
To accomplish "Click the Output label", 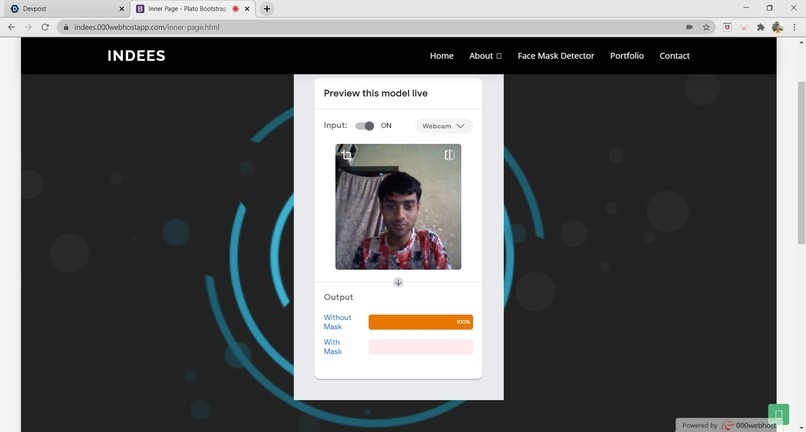I will [338, 297].
